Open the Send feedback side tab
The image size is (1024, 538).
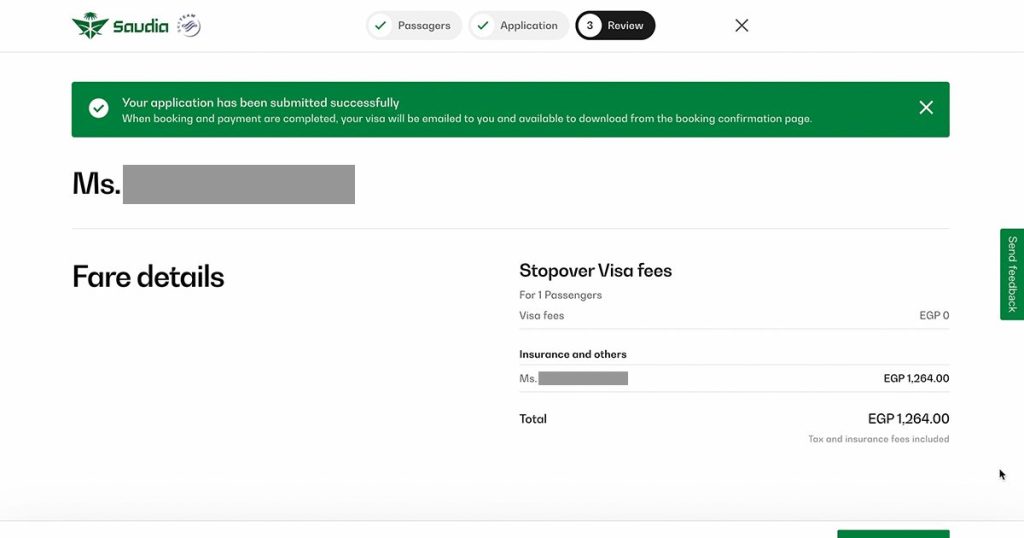(x=1012, y=274)
